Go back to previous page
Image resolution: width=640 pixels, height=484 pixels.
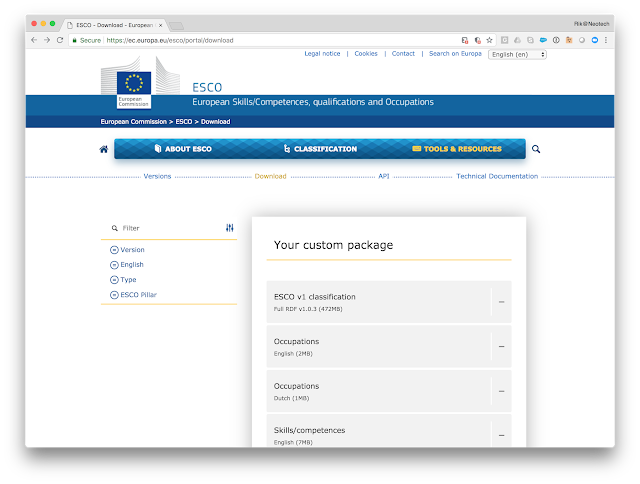[34, 40]
